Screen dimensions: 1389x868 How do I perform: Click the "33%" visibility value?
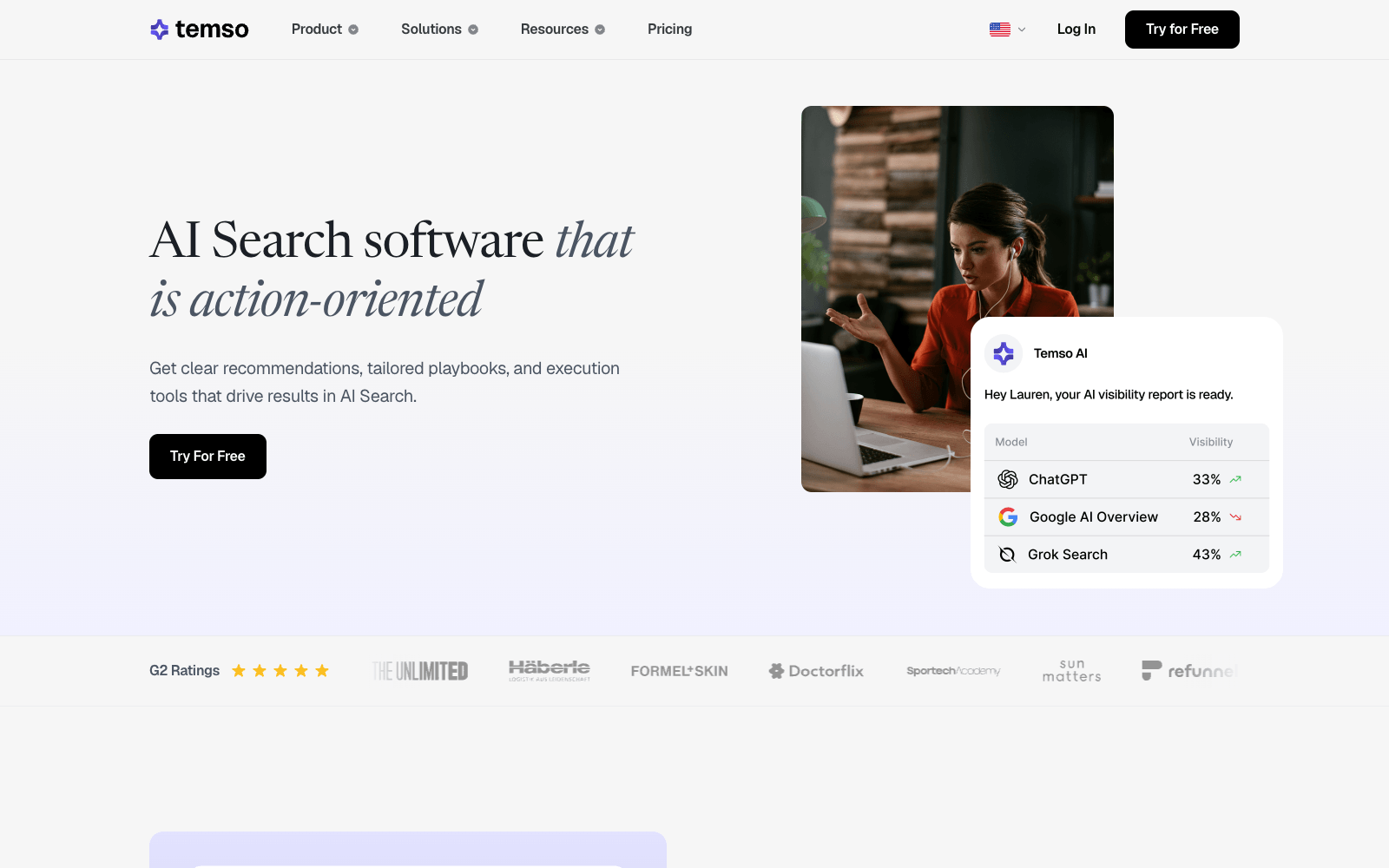click(x=1207, y=479)
